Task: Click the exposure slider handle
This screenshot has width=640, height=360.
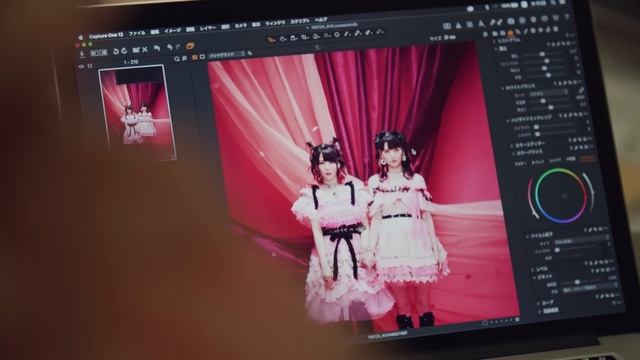Action: tap(542, 54)
